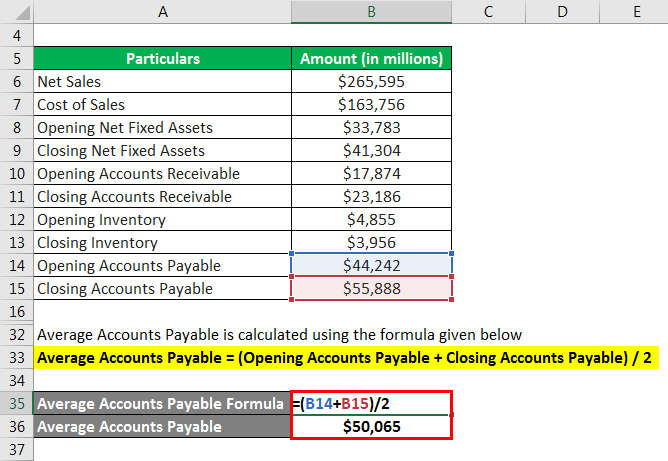Select row 9 header
The image size is (668, 461).
coord(17,150)
